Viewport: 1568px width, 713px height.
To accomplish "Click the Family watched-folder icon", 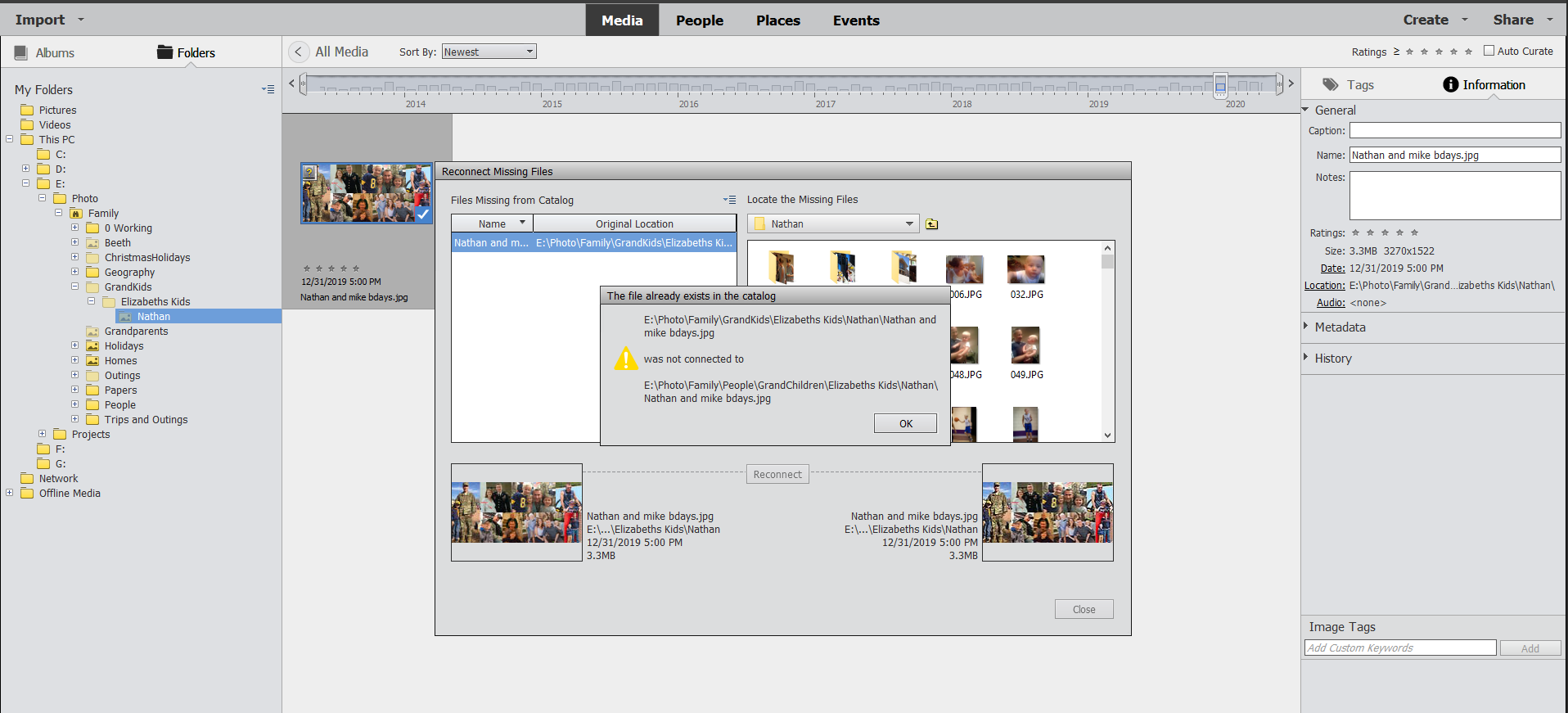I will click(x=76, y=214).
